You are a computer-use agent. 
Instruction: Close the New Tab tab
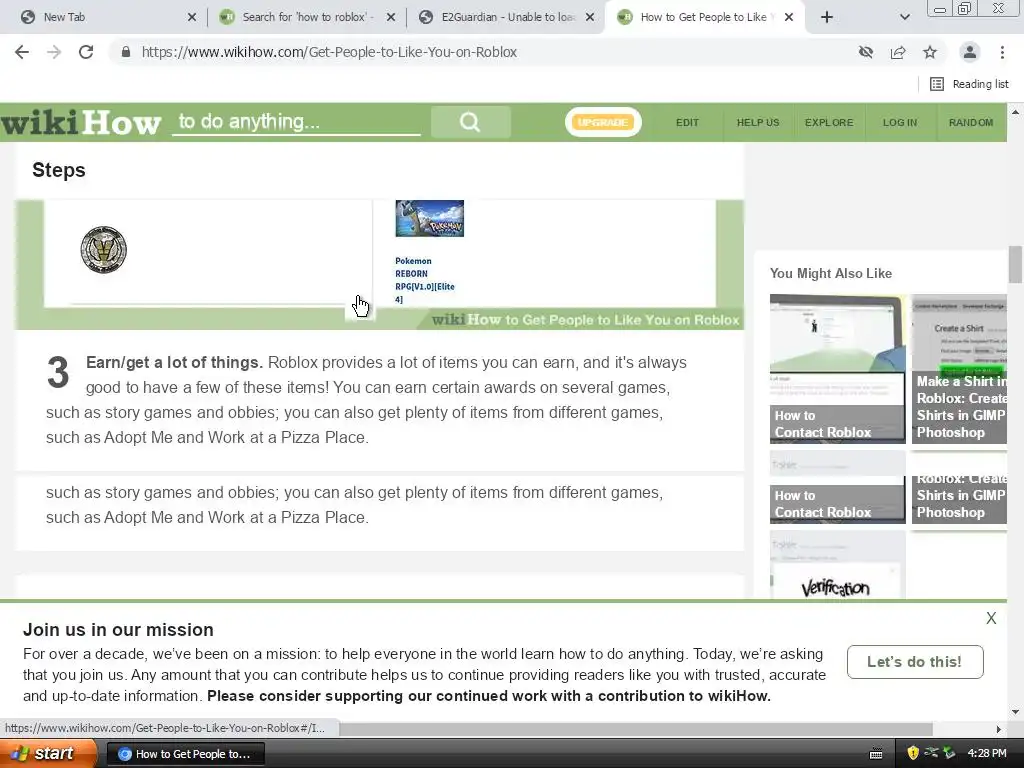191,17
